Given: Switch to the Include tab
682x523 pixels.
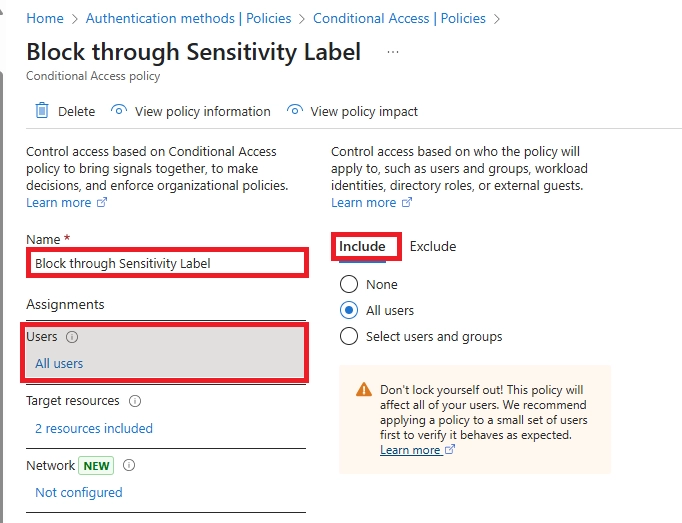Looking at the screenshot, I should [x=362, y=246].
